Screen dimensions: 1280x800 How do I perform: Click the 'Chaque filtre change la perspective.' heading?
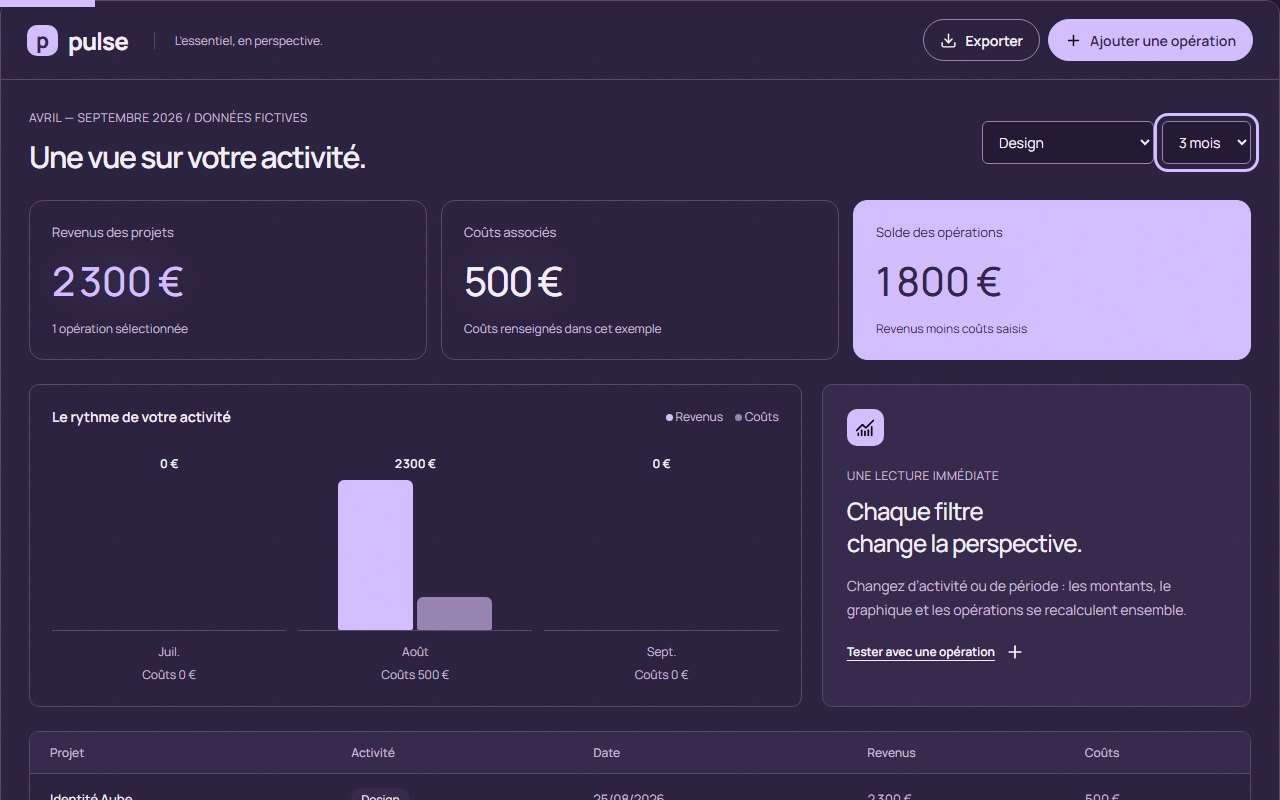tap(964, 528)
